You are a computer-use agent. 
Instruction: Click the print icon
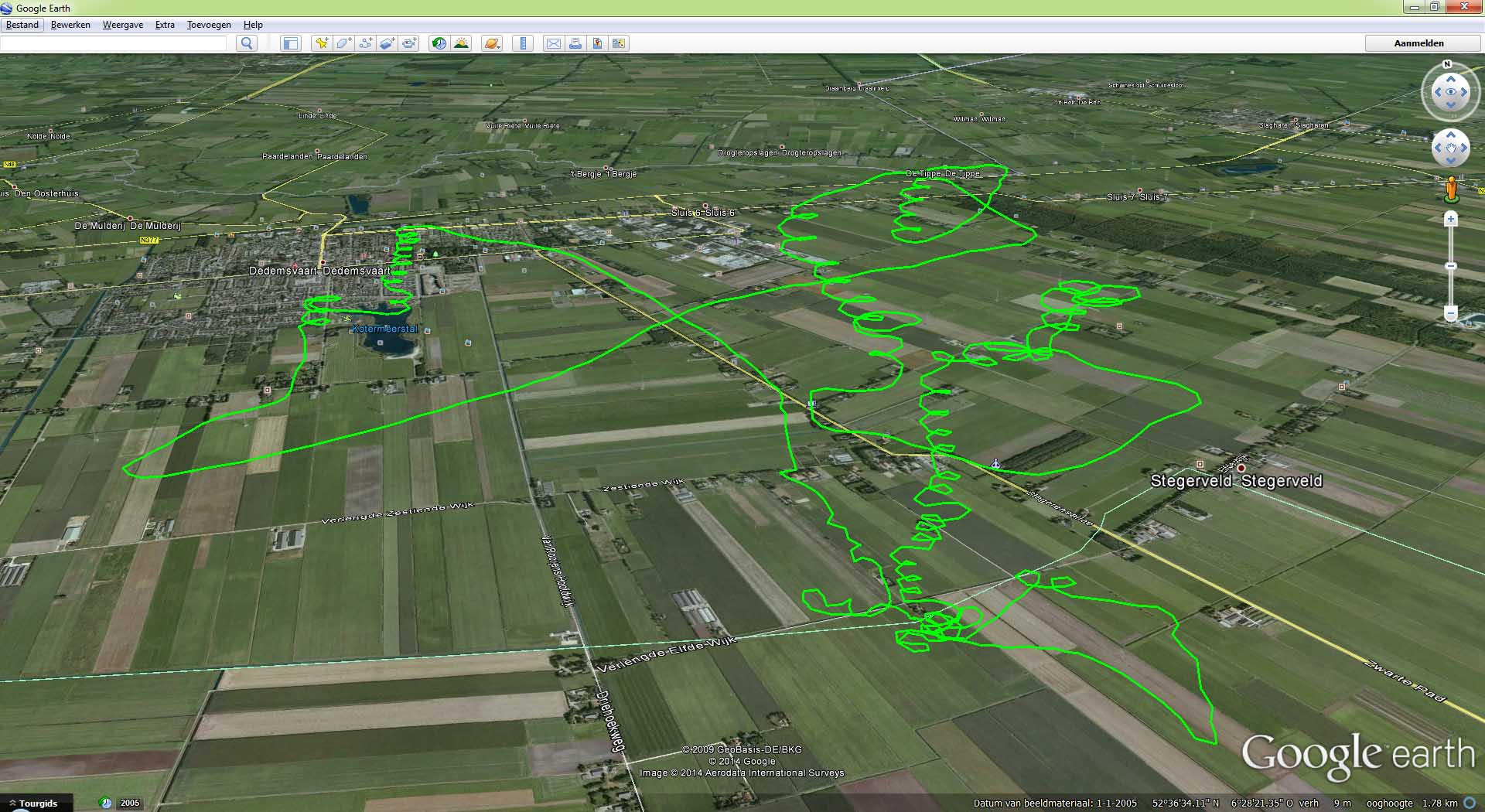point(575,43)
